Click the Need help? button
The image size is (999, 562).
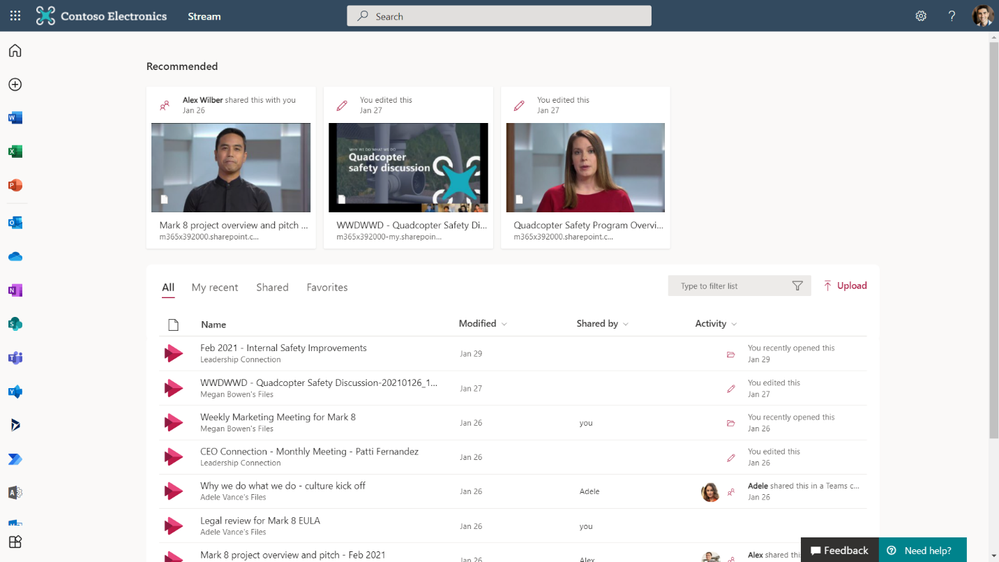tap(923, 550)
